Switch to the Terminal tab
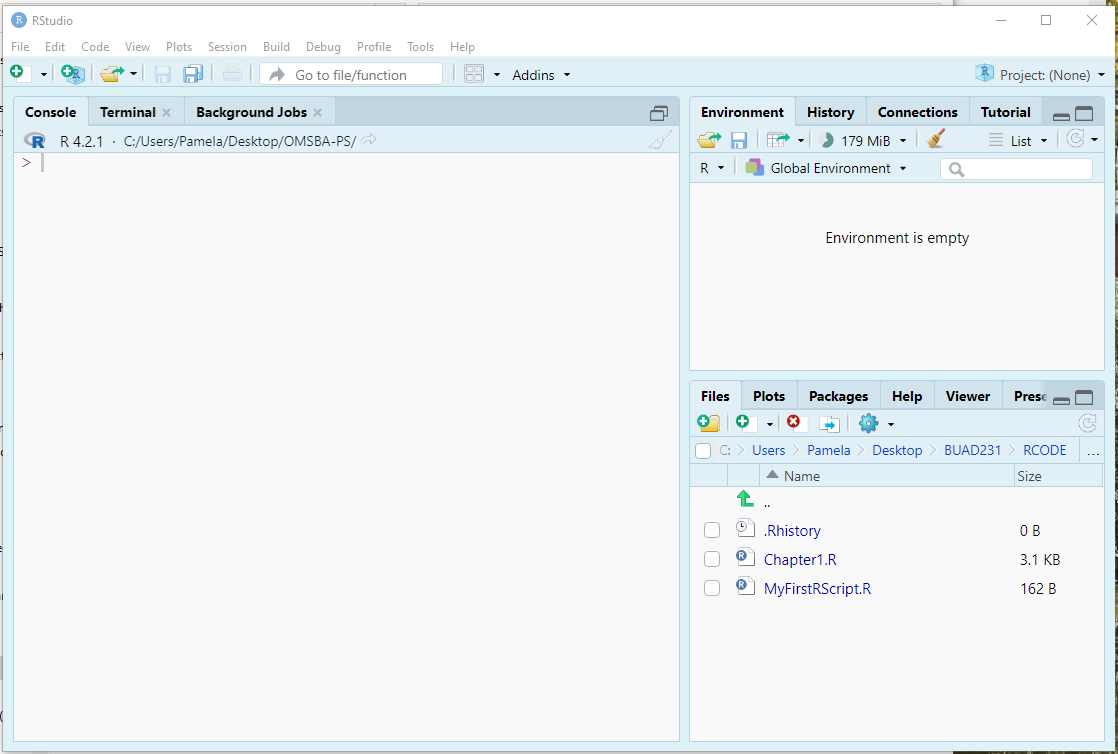1118x754 pixels. click(x=128, y=112)
